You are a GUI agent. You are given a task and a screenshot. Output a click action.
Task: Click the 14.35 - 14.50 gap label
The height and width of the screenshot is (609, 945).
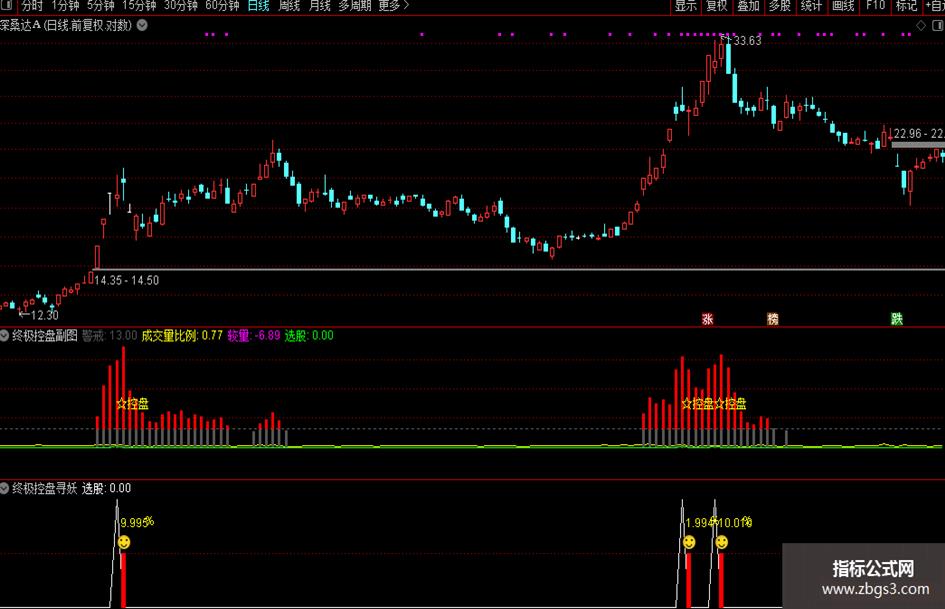[127, 280]
